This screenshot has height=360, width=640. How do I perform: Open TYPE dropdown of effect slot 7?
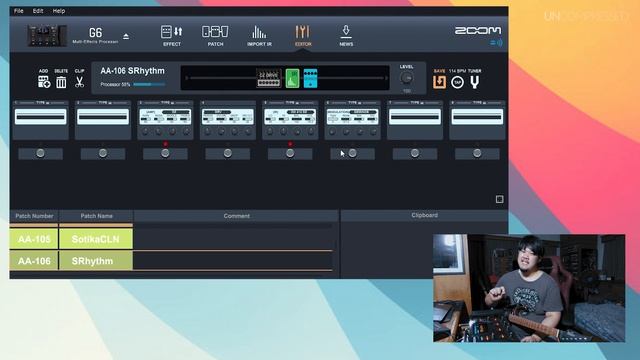(x=416, y=102)
